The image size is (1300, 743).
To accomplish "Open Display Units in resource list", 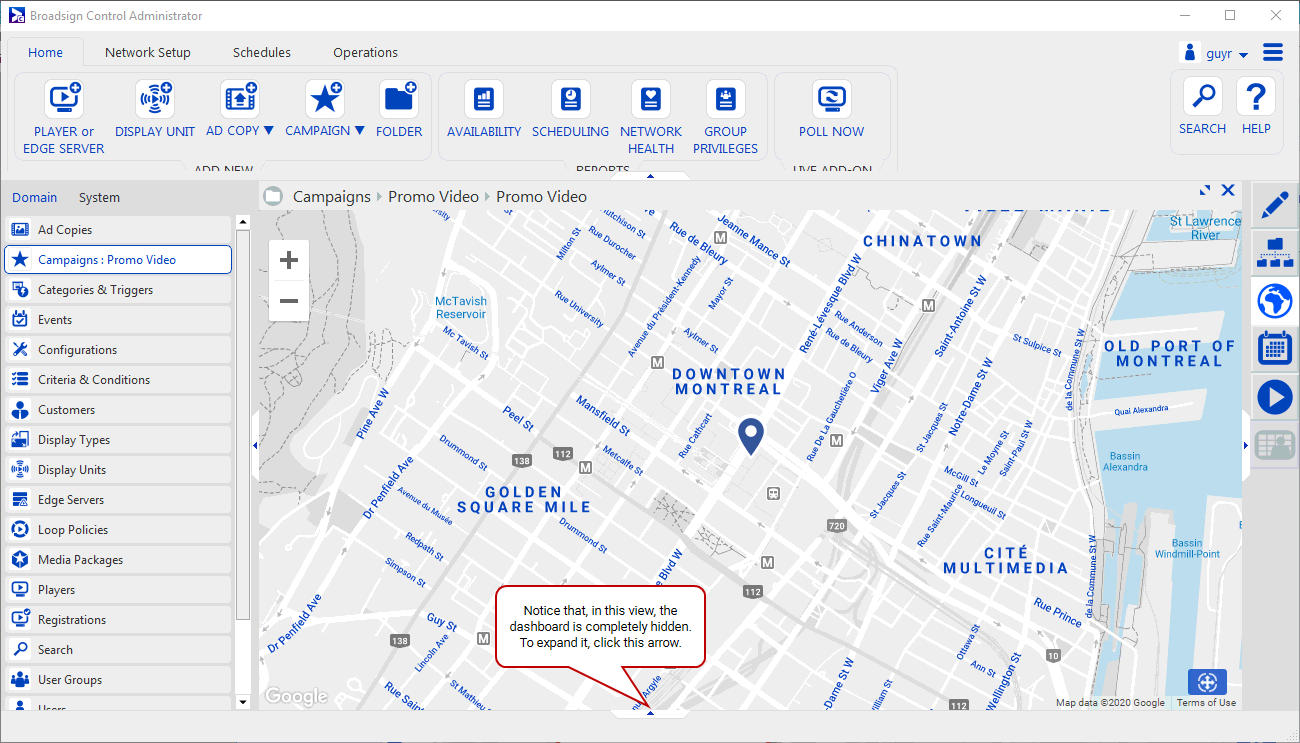I will tap(118, 470).
